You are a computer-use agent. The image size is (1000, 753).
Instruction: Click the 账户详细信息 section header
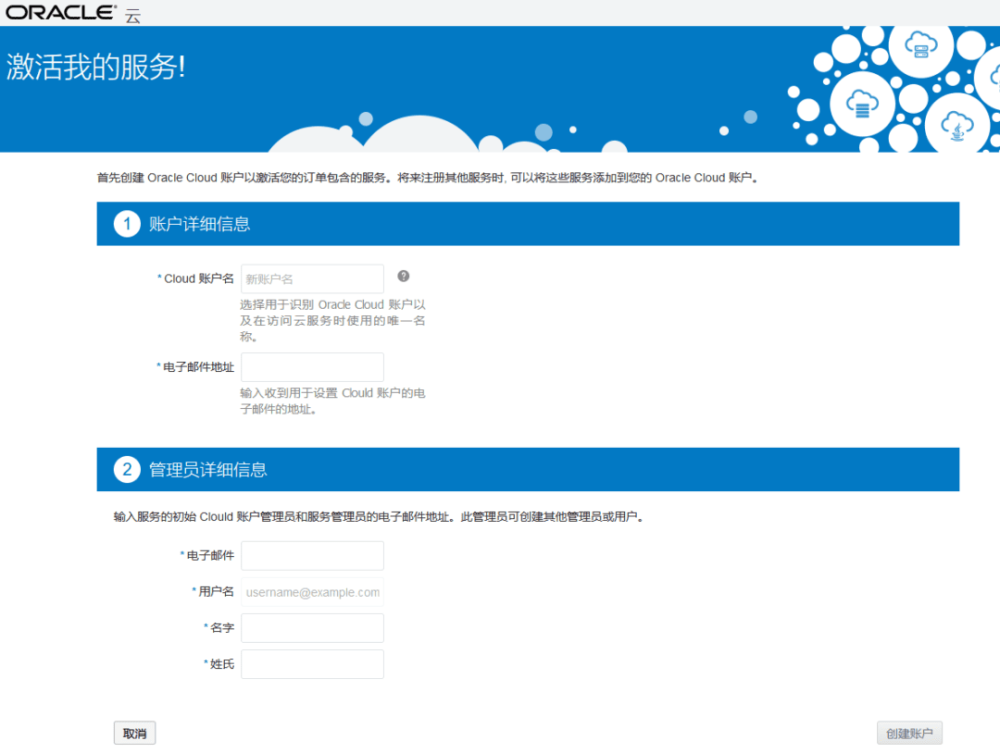(x=528, y=224)
